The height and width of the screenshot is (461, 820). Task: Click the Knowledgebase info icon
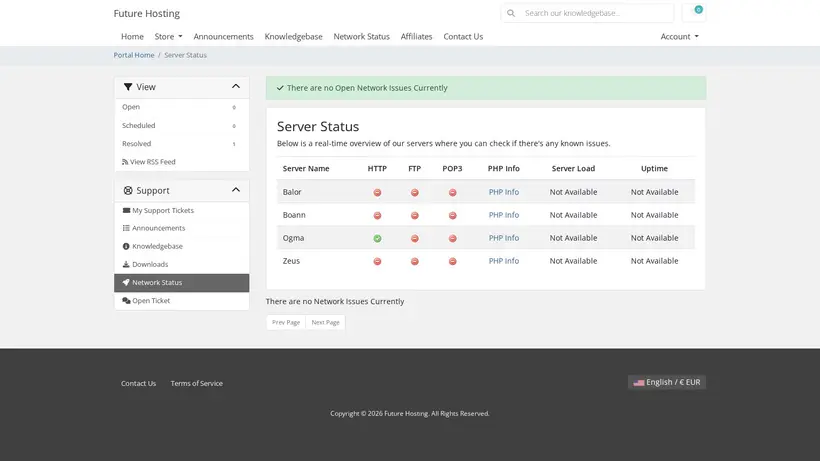tap(126, 246)
